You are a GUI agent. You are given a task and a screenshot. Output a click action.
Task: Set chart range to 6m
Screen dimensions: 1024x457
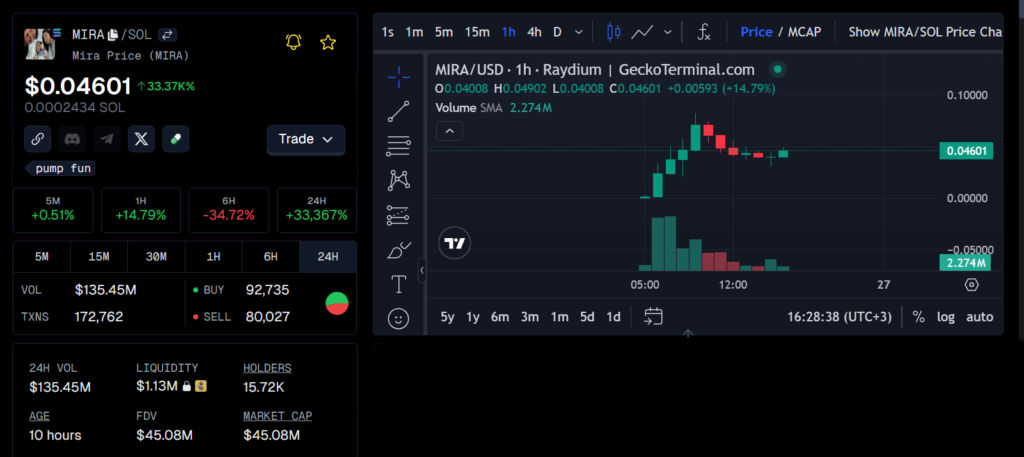[500, 317]
